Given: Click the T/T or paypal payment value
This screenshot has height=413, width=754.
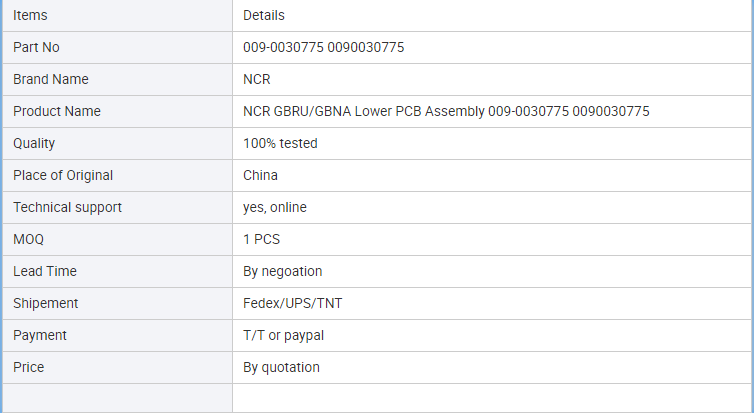Looking at the screenshot, I should click(x=284, y=335).
